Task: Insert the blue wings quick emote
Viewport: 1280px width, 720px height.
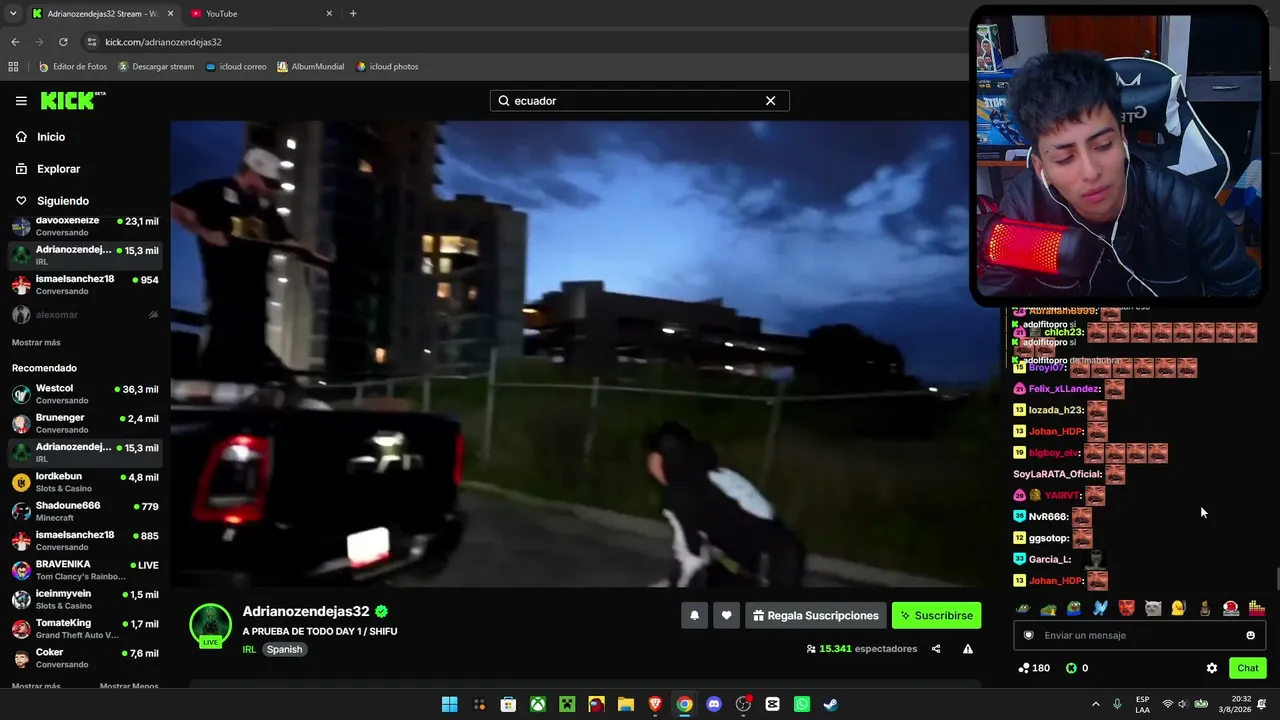Action: pyautogui.click(x=1100, y=608)
